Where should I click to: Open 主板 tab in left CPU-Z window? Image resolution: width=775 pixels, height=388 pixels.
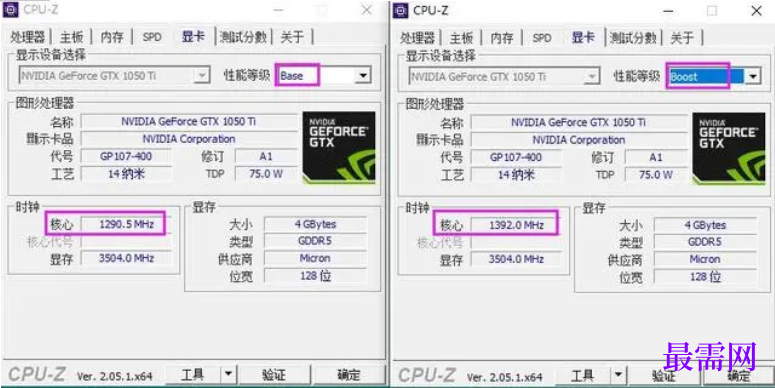tap(72, 37)
